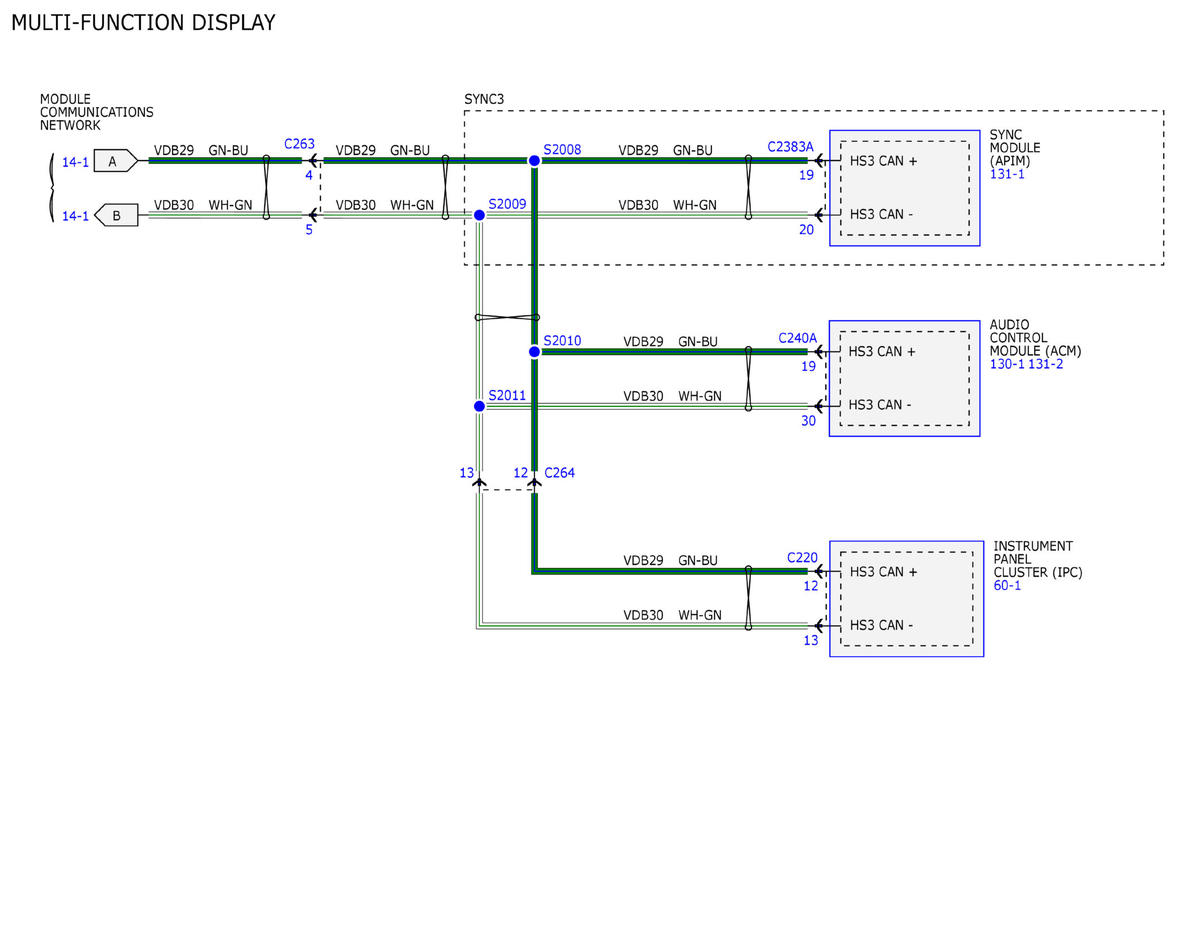Click the S2009 splice node dot

479,215
